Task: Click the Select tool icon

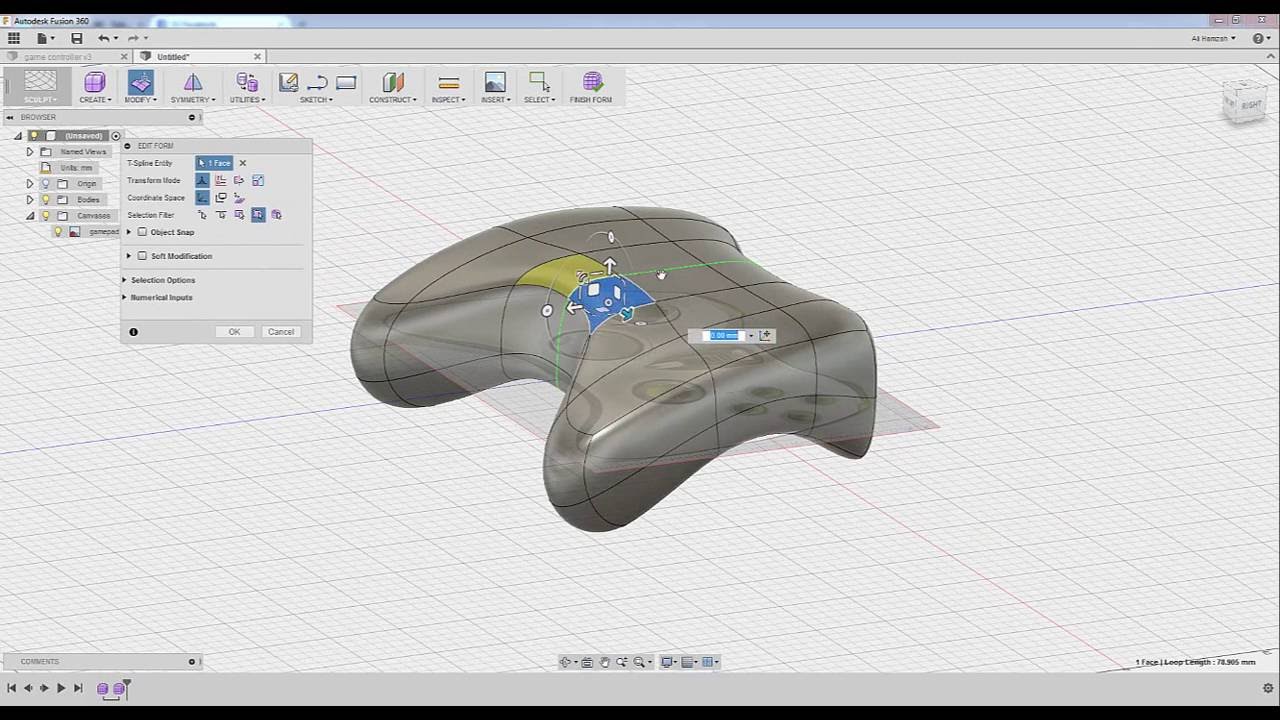Action: (x=540, y=82)
